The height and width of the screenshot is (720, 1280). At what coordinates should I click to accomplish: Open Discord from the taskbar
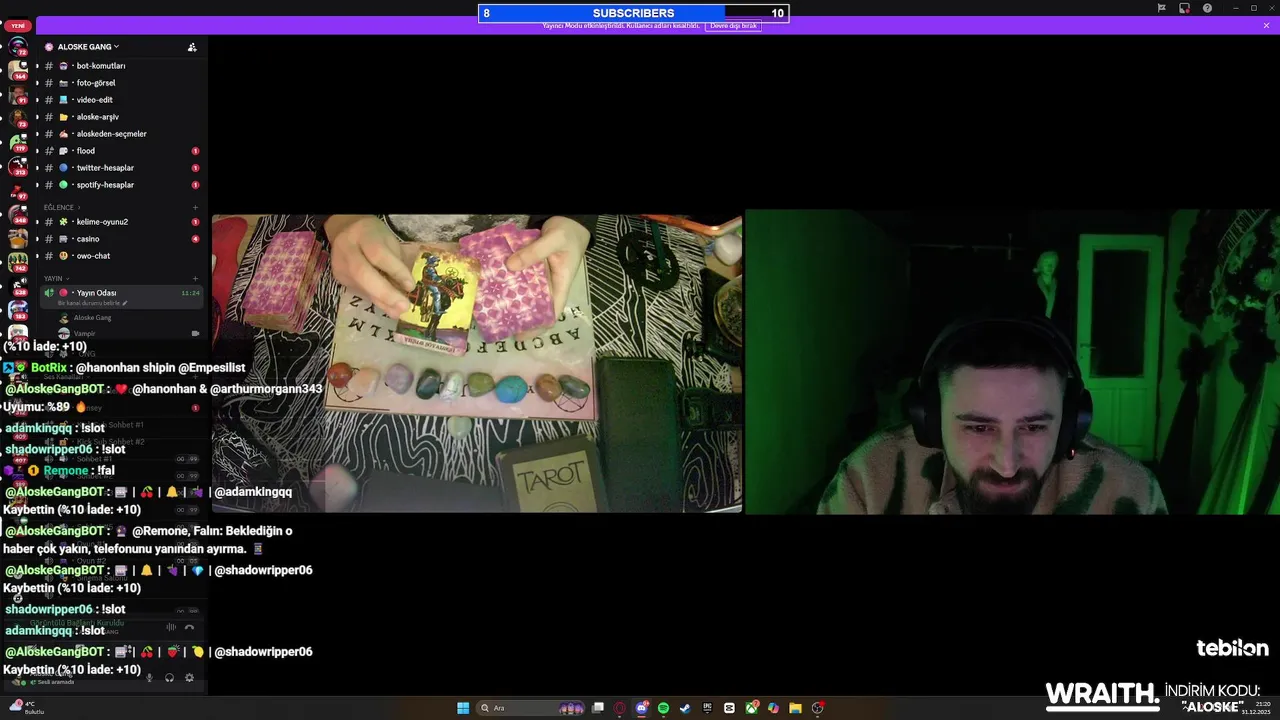(642, 708)
